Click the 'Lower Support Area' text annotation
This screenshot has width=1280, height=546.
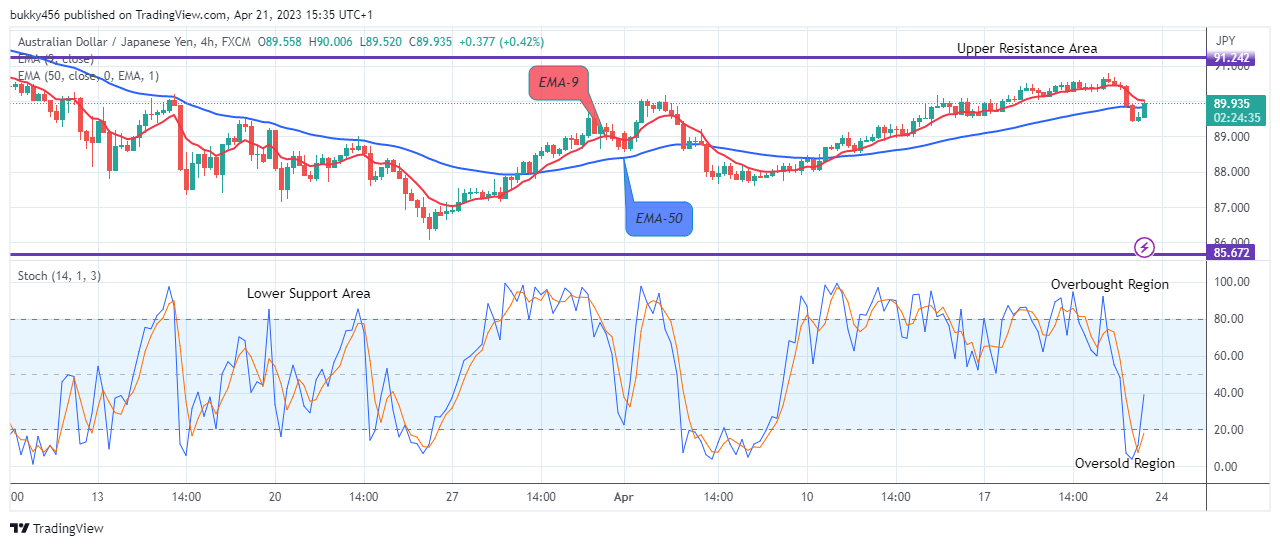pos(309,293)
